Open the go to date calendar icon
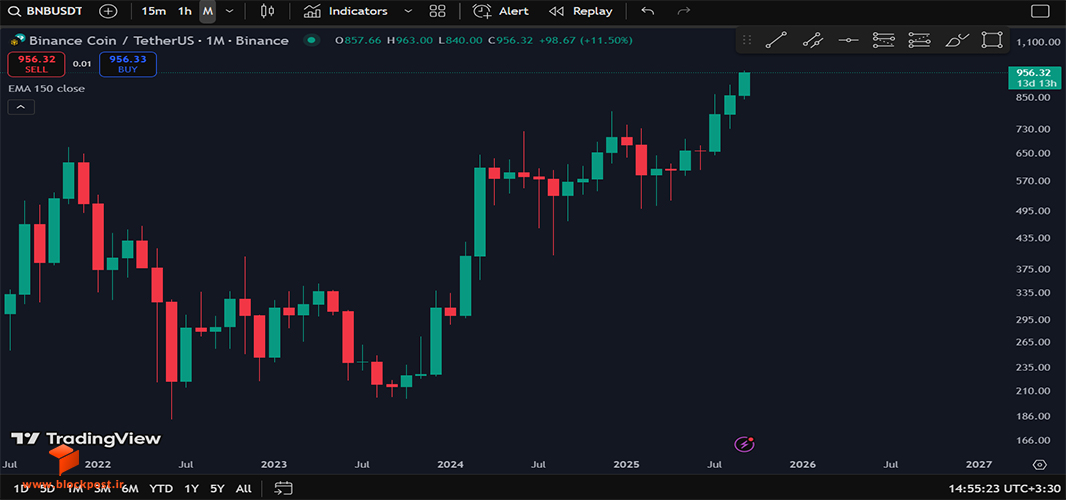1066x500 pixels. pyautogui.click(x=283, y=488)
